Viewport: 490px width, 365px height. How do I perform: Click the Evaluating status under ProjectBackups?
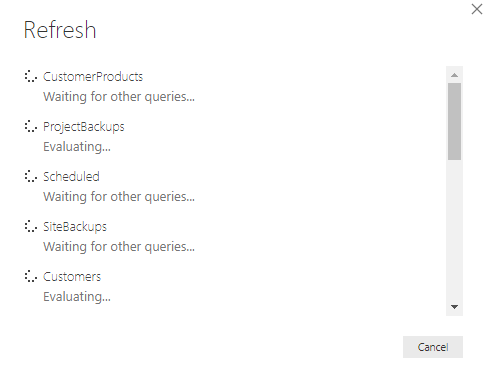77,147
